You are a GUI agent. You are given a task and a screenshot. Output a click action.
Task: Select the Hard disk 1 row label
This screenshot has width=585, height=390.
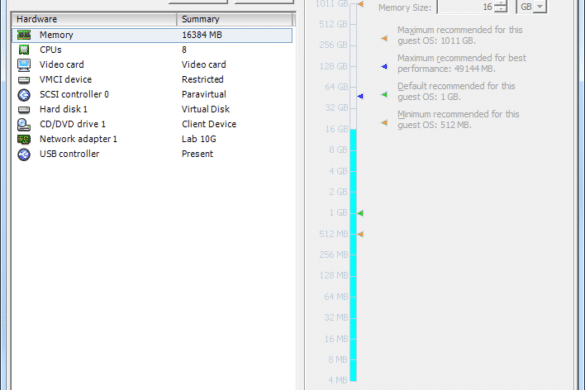[63, 109]
